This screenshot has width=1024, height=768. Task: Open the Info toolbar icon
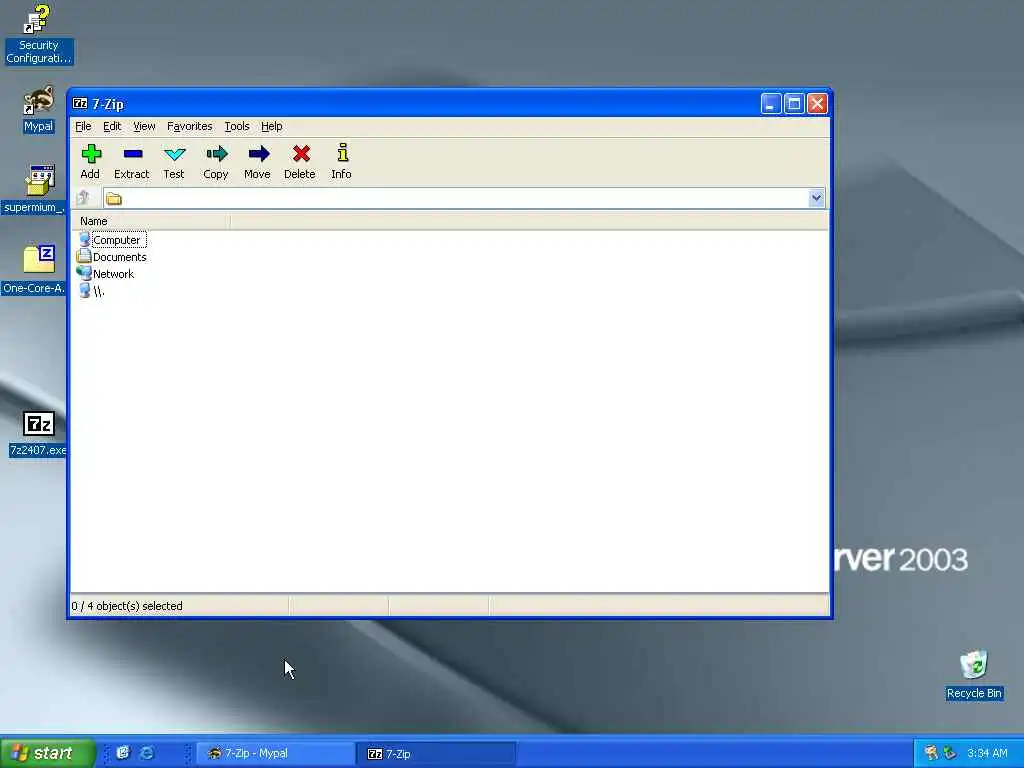tap(342, 153)
